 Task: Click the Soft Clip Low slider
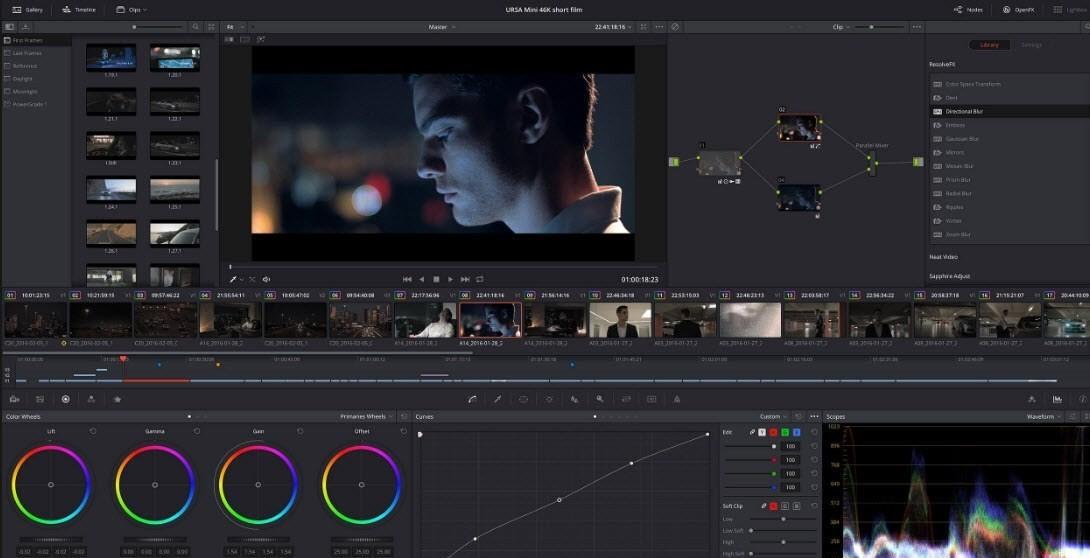click(x=782, y=519)
